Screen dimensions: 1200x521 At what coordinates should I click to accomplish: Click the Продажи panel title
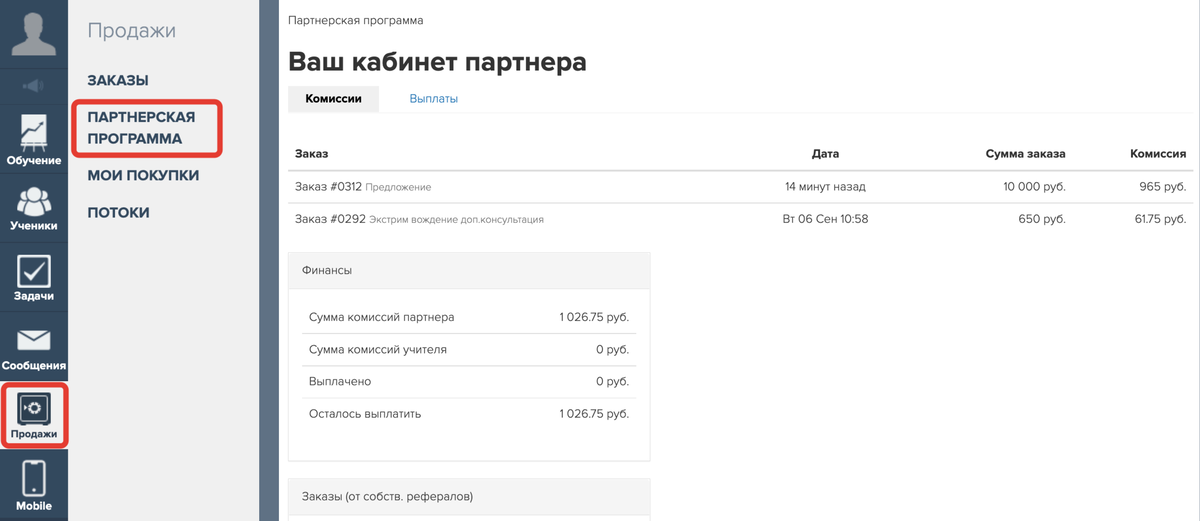pyautogui.click(x=131, y=31)
